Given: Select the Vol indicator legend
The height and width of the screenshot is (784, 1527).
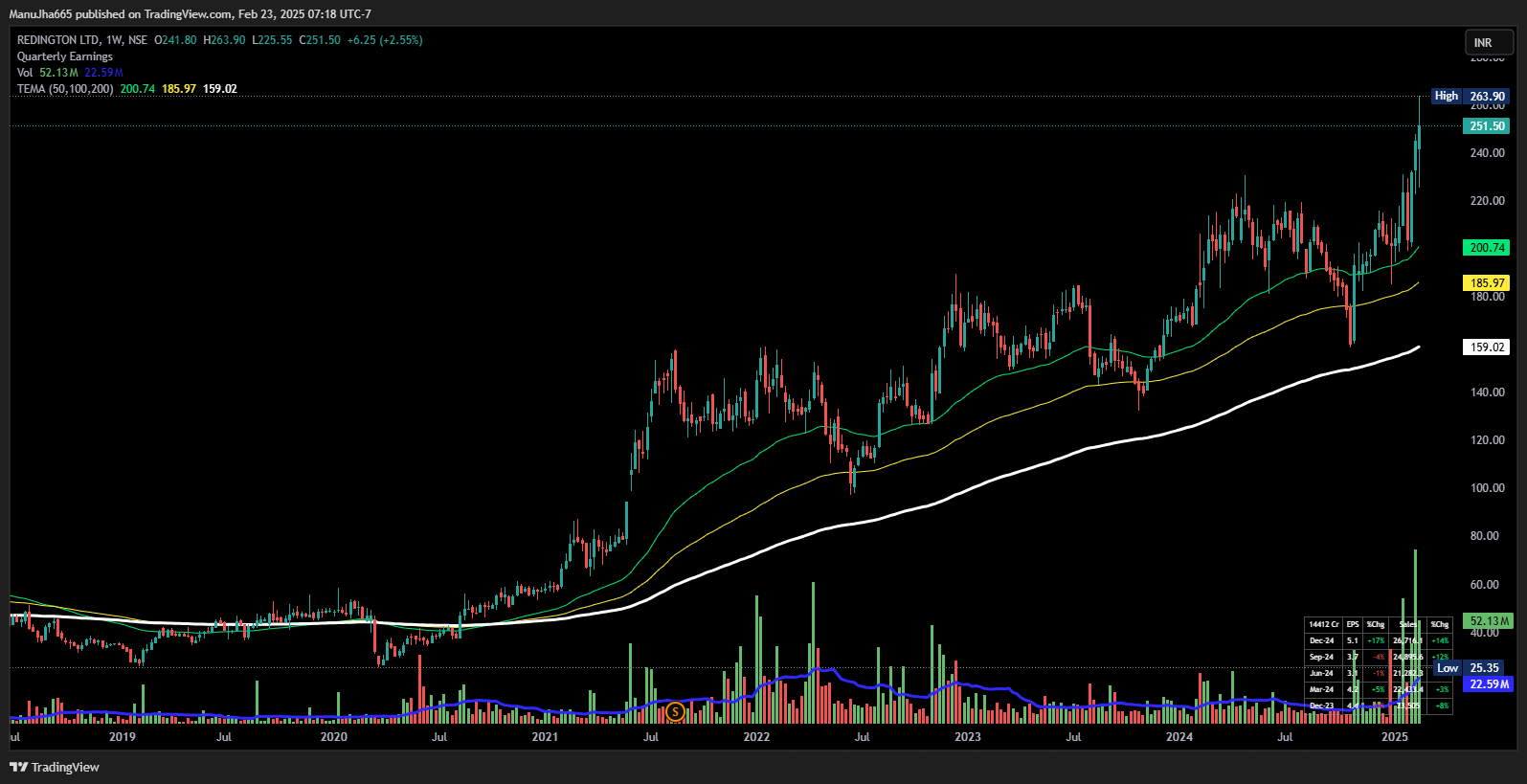Looking at the screenshot, I should 25,73.
